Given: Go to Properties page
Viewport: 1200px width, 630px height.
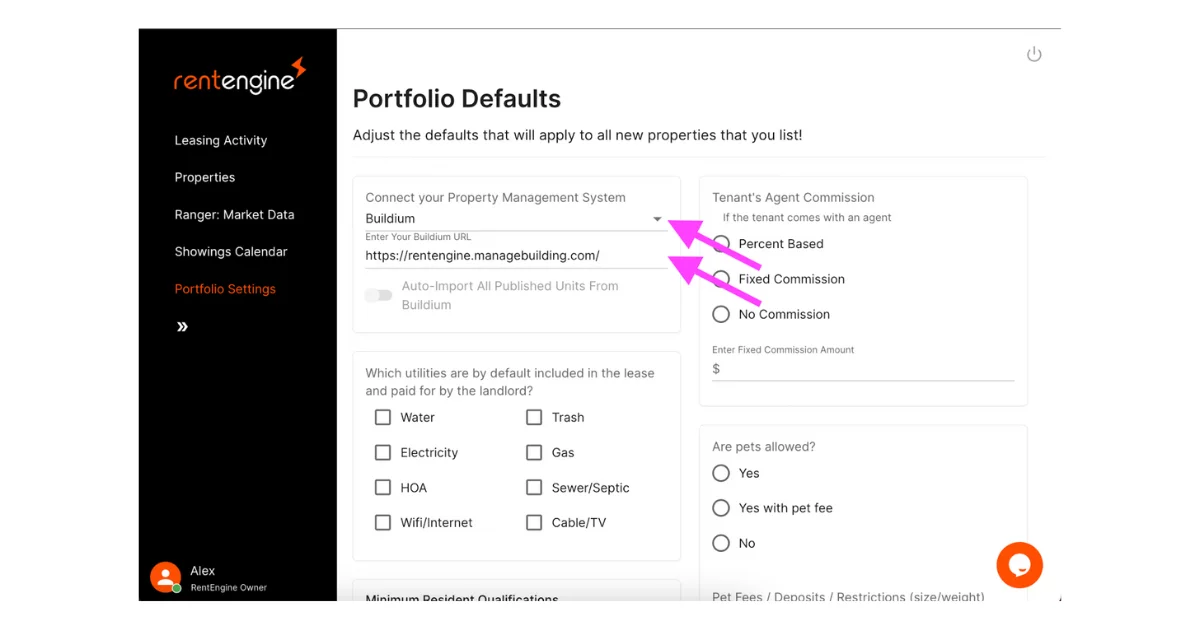Looking at the screenshot, I should (x=205, y=178).
